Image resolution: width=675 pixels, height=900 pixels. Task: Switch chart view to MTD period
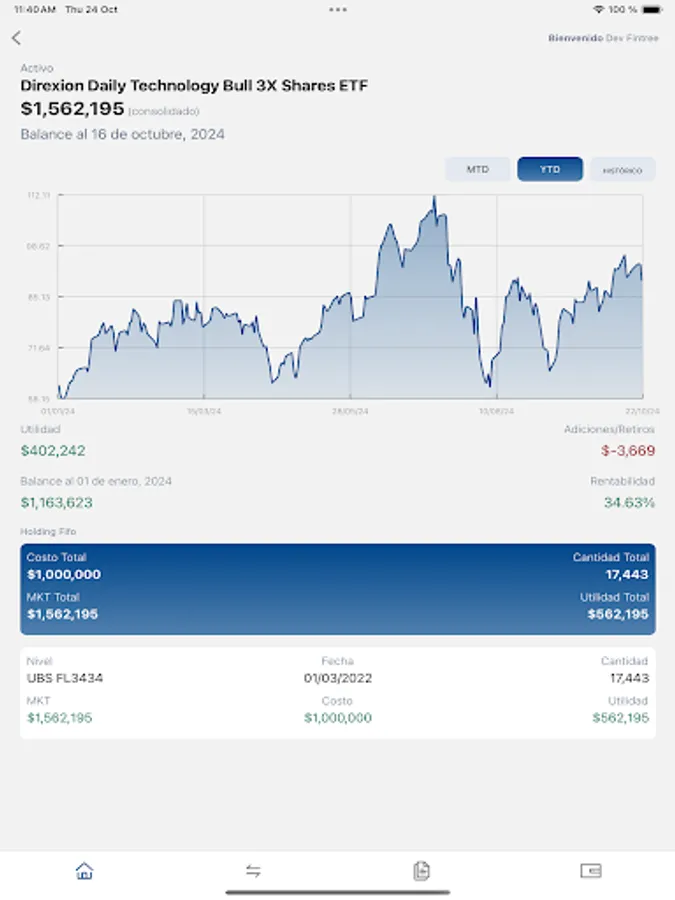tap(477, 169)
